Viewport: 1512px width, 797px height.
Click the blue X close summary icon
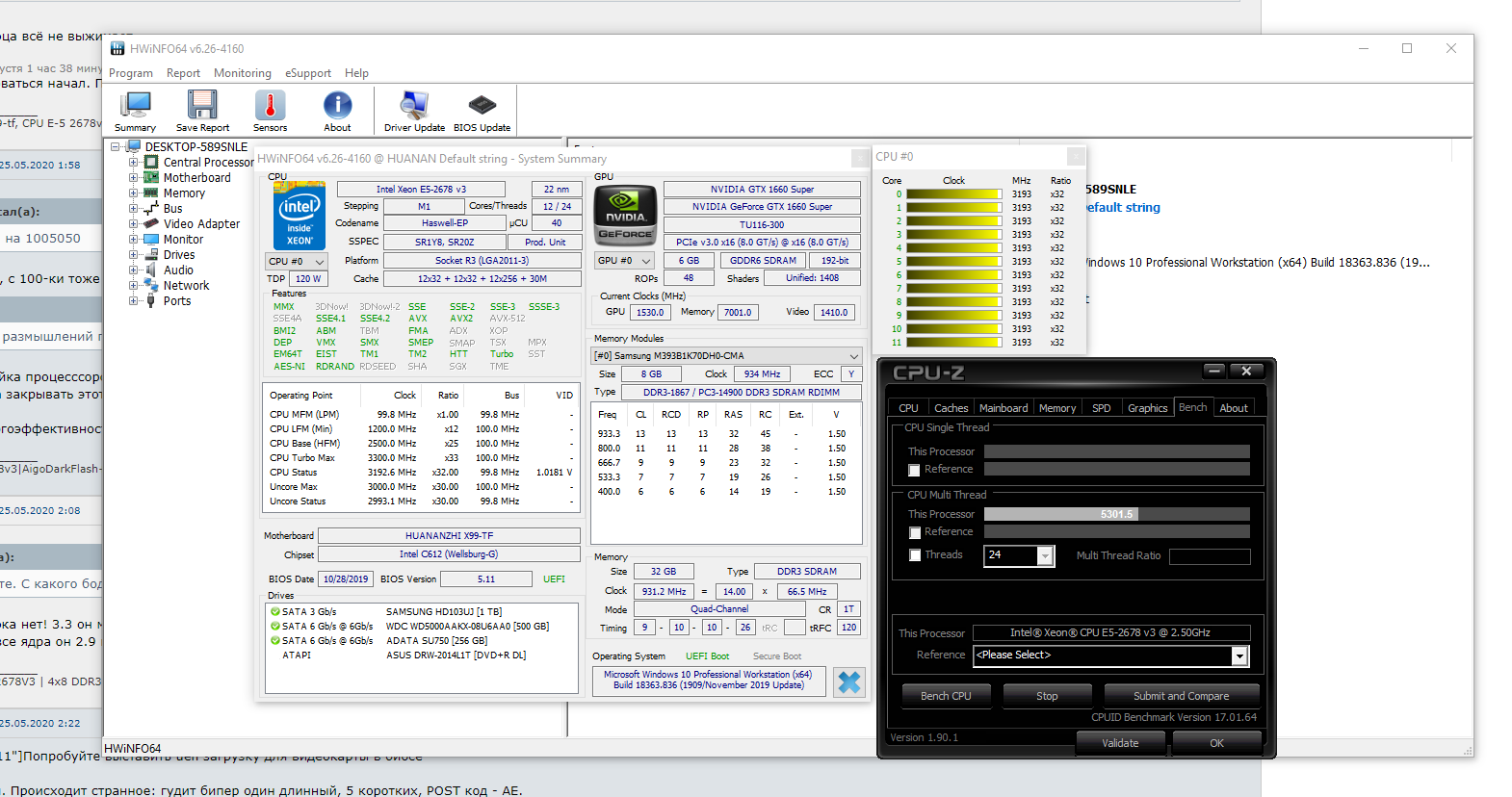click(848, 682)
